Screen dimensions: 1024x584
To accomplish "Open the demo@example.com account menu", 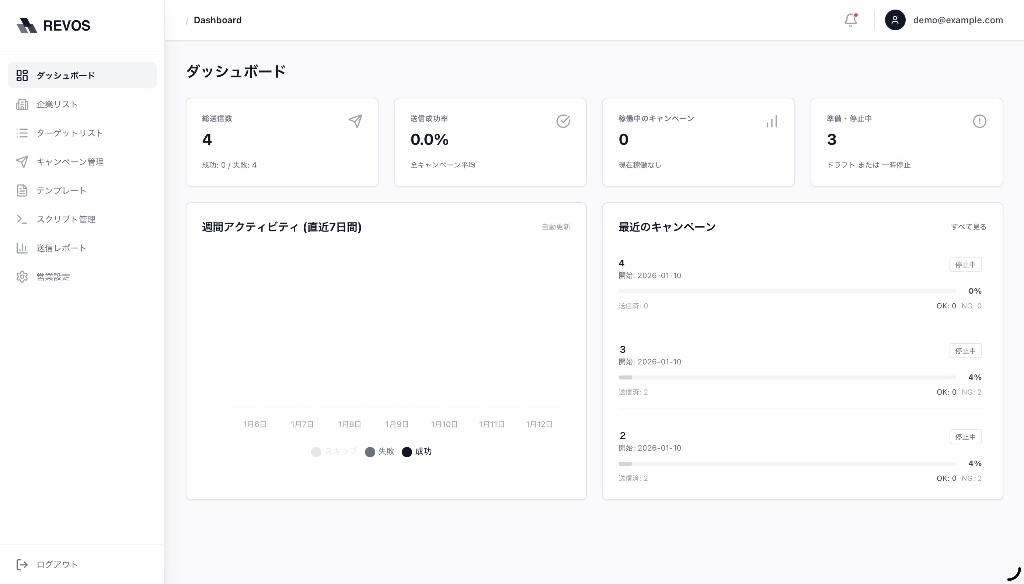I will [943, 20].
